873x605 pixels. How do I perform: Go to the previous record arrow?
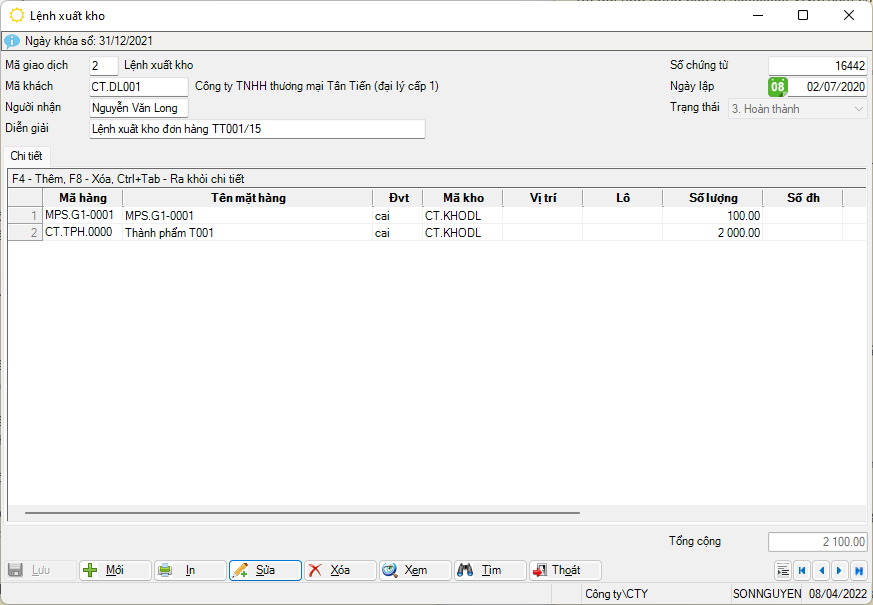821,570
